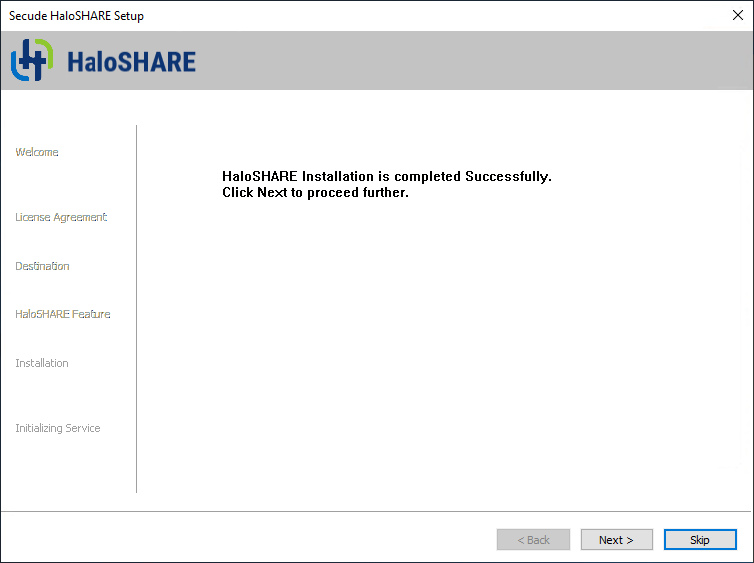Go to the Destination step

coord(42,266)
